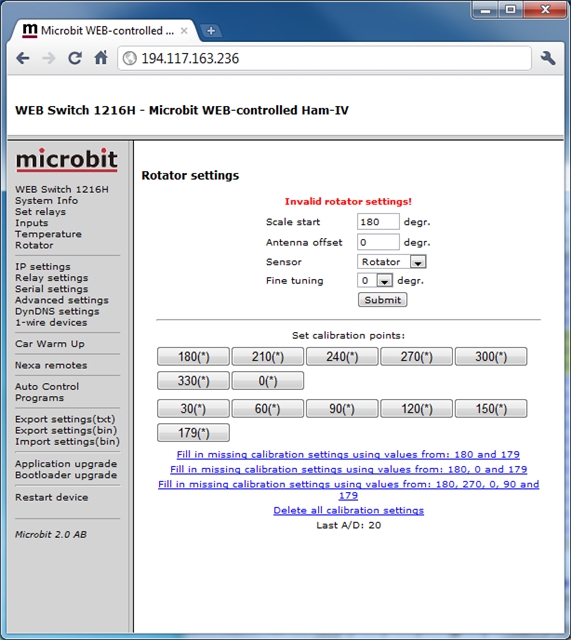571x640 pixels.
Task: Open Set relays in sidebar
Action: coord(40,211)
